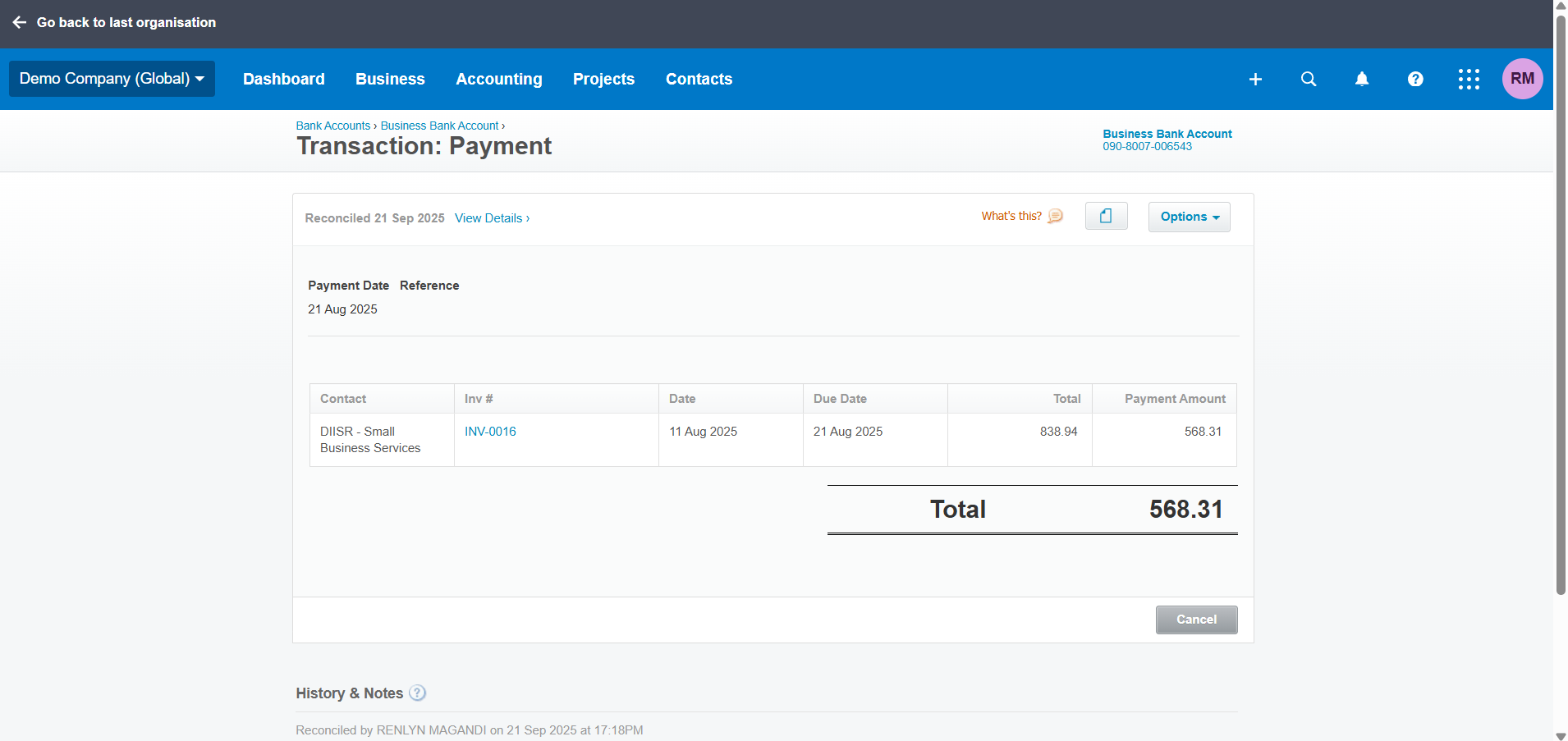Open the app launcher grid icon
This screenshot has height=741, width=1568.
[1469, 80]
